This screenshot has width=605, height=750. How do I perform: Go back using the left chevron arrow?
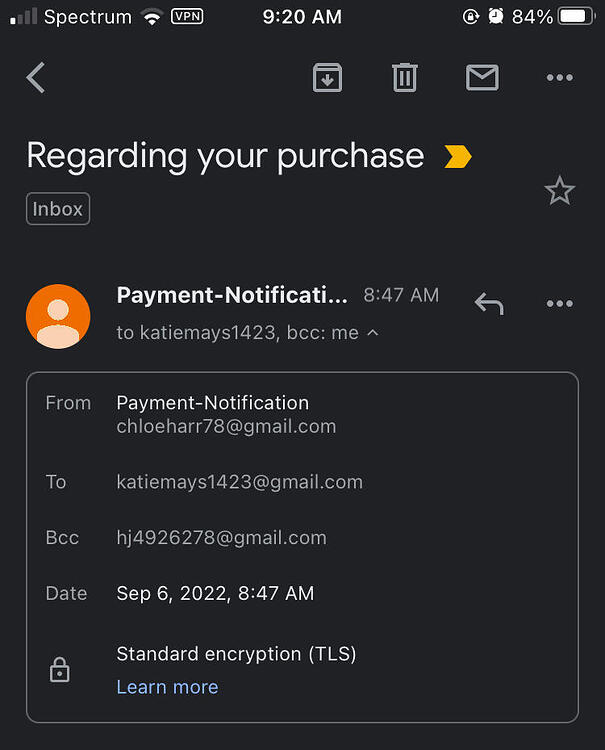pos(36,77)
